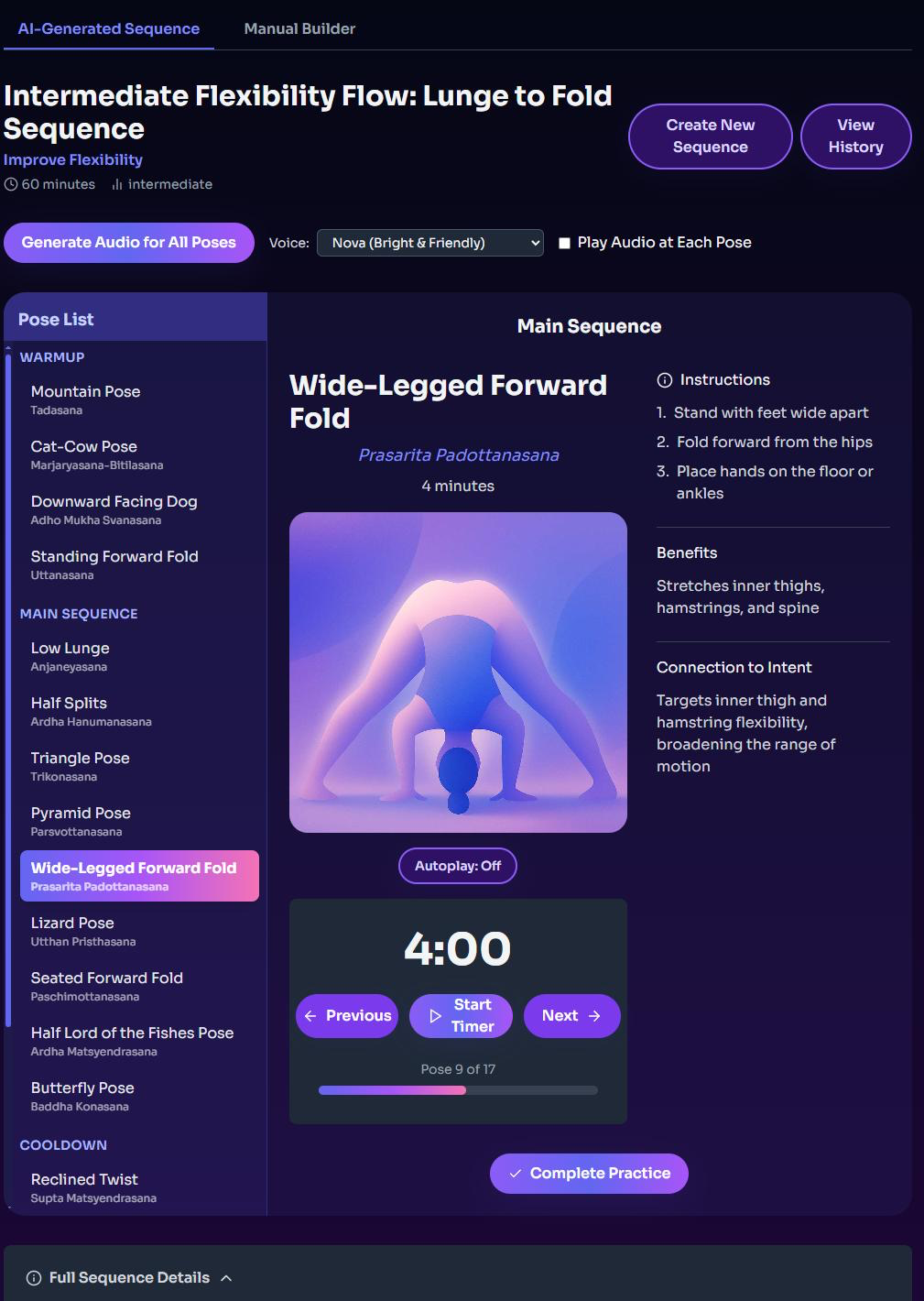Select the AI-Generated Sequence tab

pyautogui.click(x=109, y=28)
